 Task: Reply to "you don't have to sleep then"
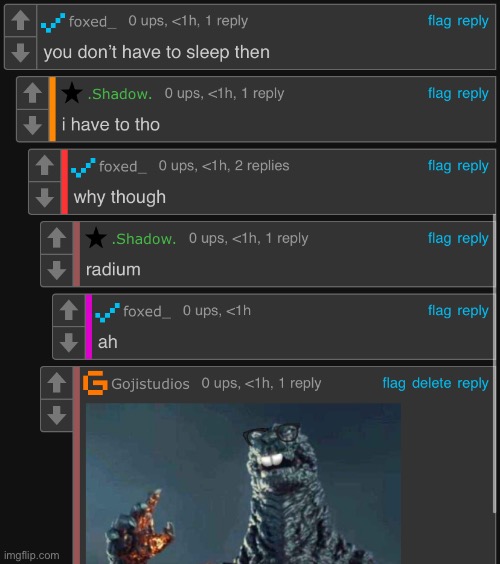pos(473,21)
